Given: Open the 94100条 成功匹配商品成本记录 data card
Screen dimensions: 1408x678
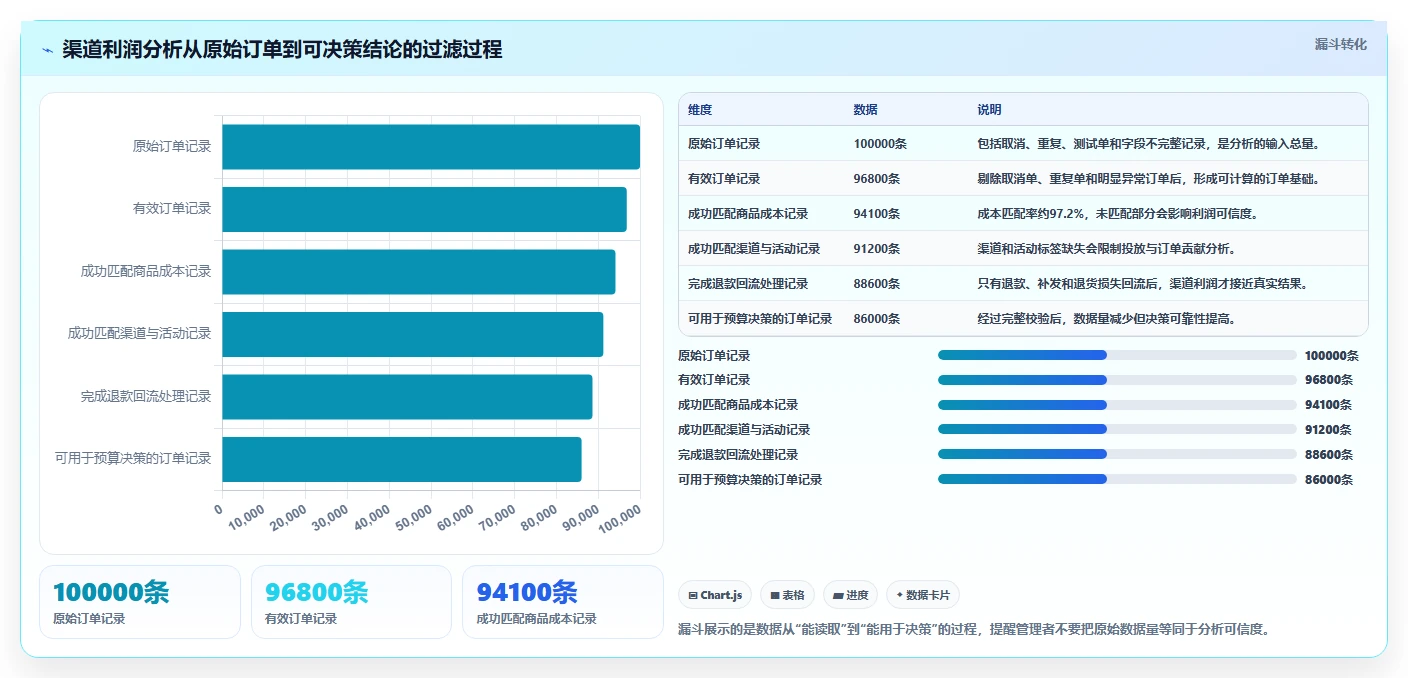Looking at the screenshot, I should 563,602.
